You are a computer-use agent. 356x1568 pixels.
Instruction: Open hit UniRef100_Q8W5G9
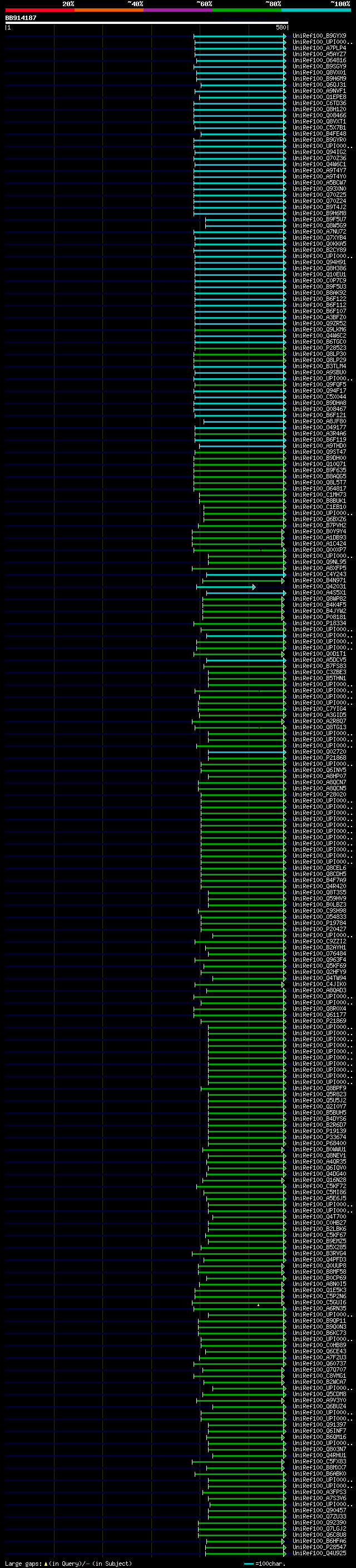[319, 225]
